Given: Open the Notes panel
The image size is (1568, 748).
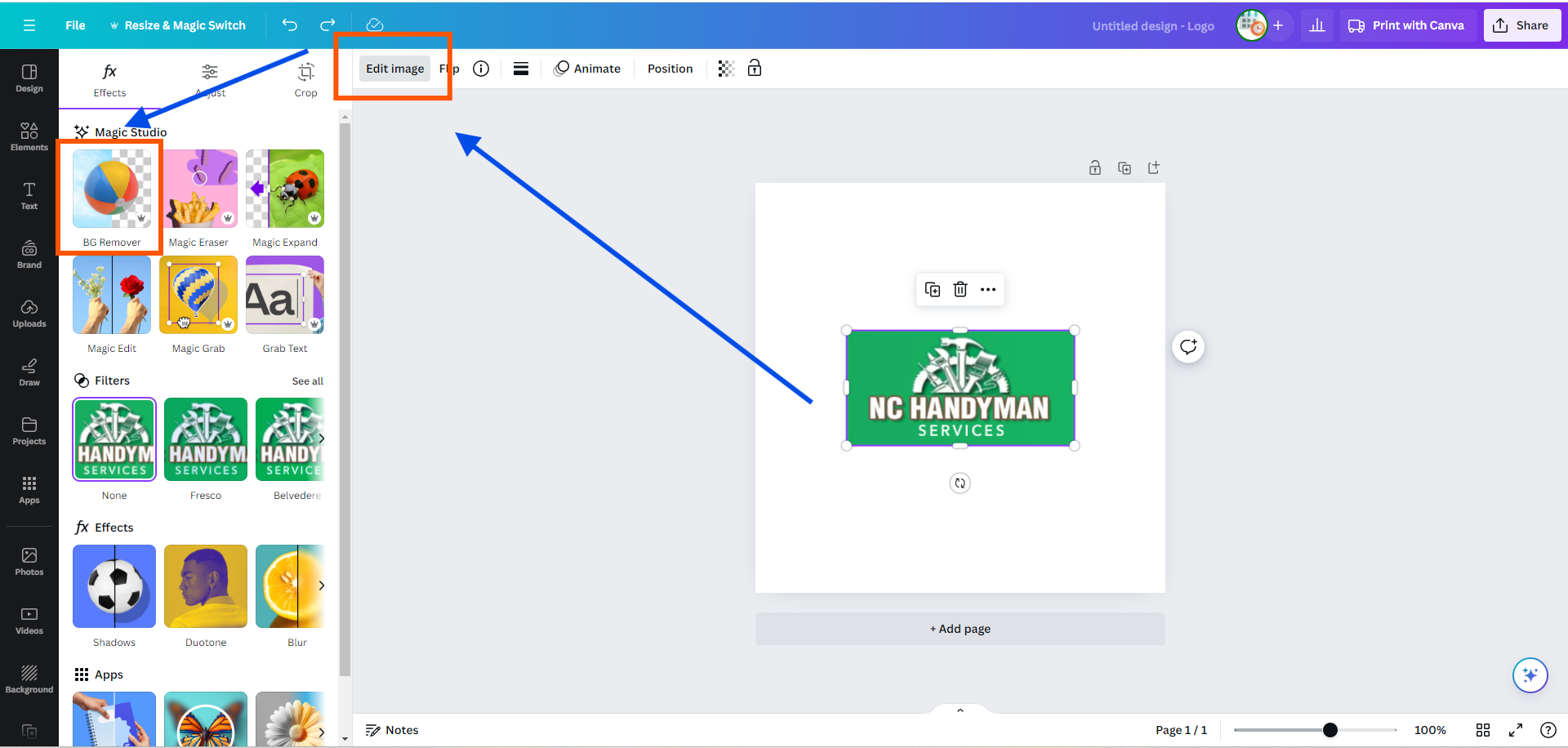Looking at the screenshot, I should click(392, 730).
